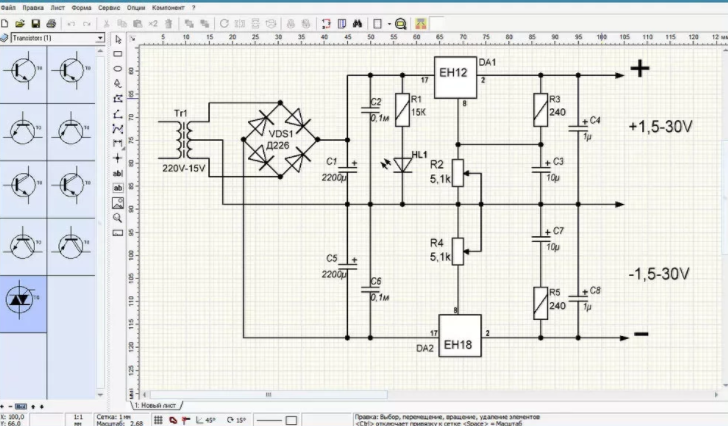The width and height of the screenshot is (728, 426).
Task: Paste with the clipboard icon
Action: [137, 23]
